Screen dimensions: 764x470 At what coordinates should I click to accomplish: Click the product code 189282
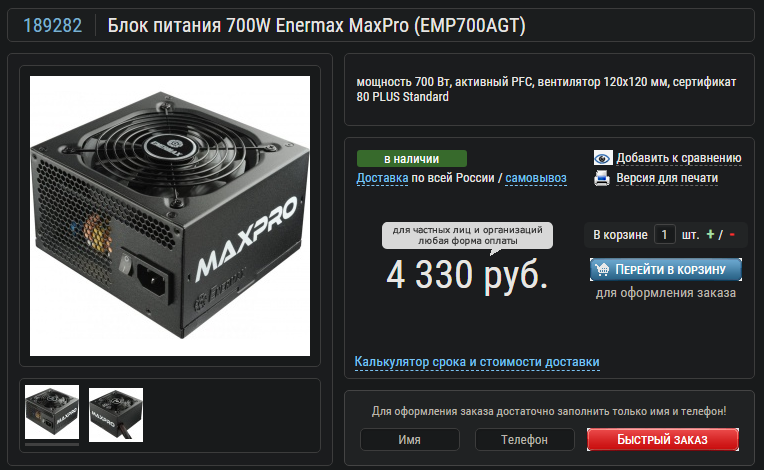pyautogui.click(x=53, y=25)
